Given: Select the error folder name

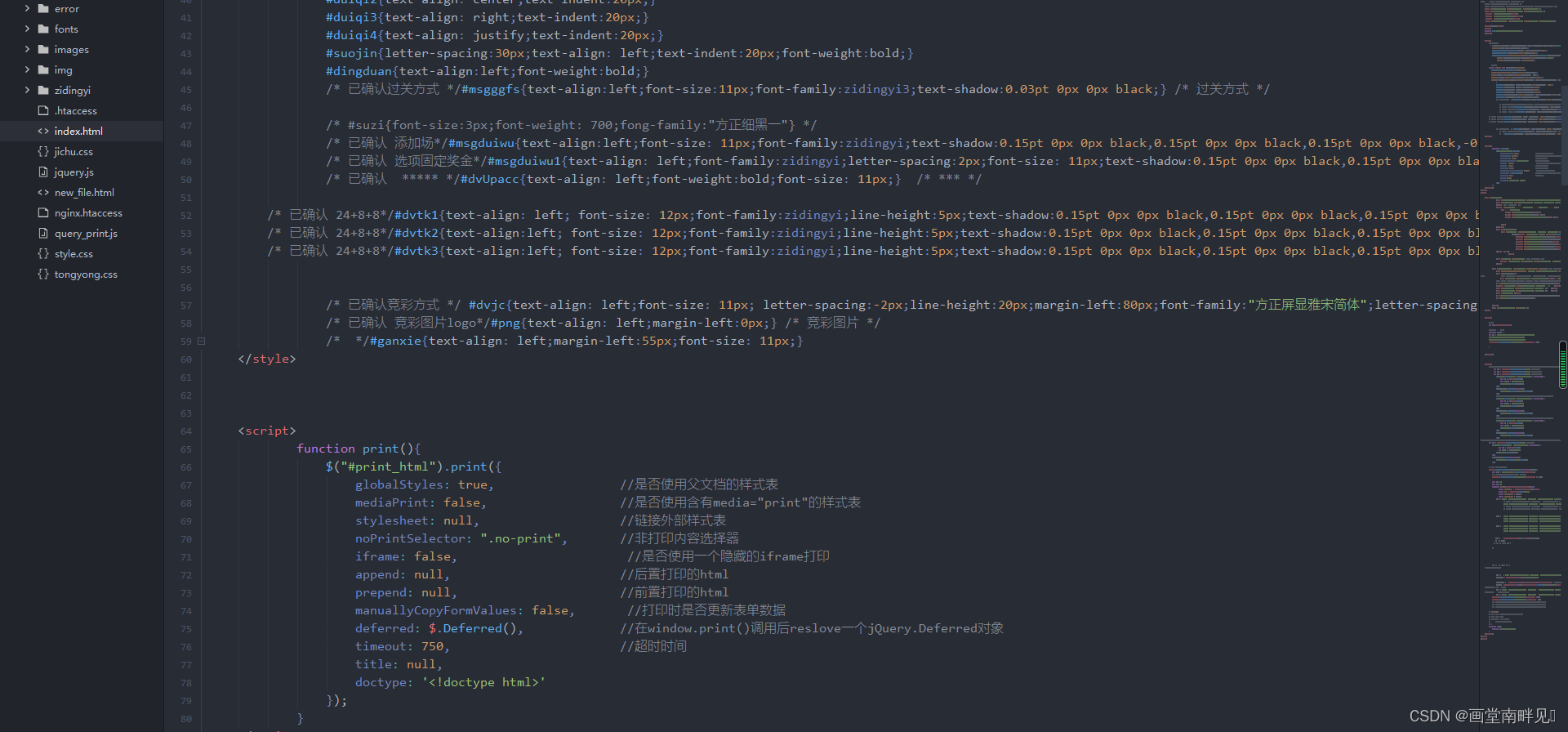Looking at the screenshot, I should pos(67,8).
